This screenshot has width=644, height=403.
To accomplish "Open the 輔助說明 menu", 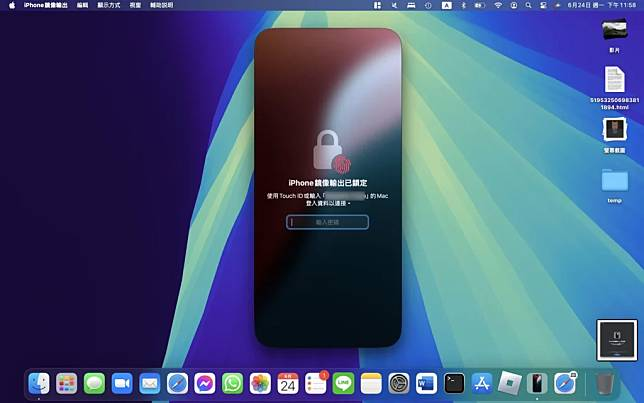I will pyautogui.click(x=162, y=5).
